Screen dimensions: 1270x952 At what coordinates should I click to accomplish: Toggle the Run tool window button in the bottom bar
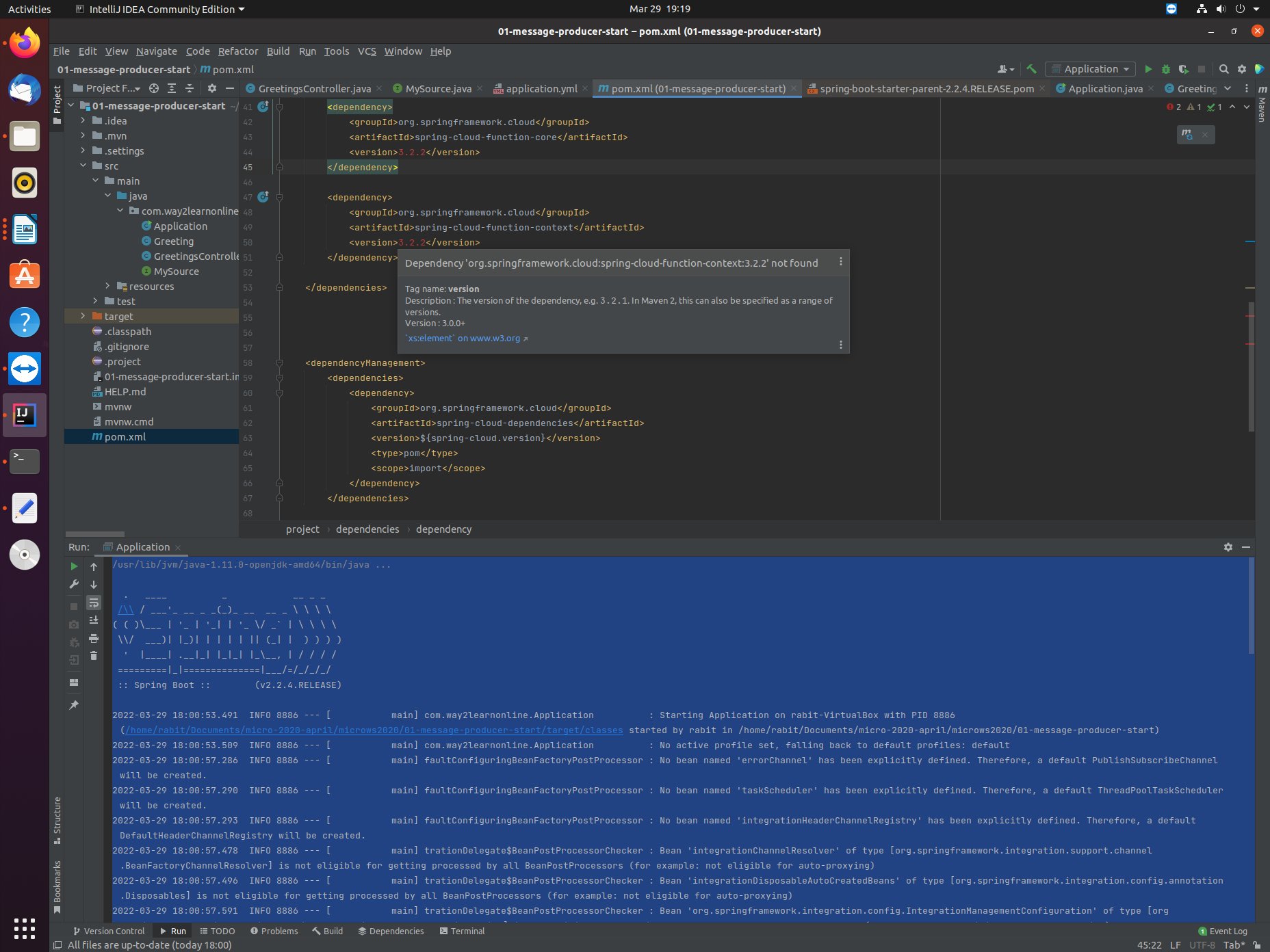point(172,931)
